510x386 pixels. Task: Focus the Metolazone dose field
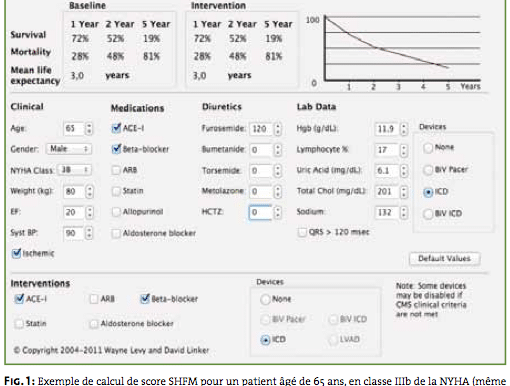261,192
